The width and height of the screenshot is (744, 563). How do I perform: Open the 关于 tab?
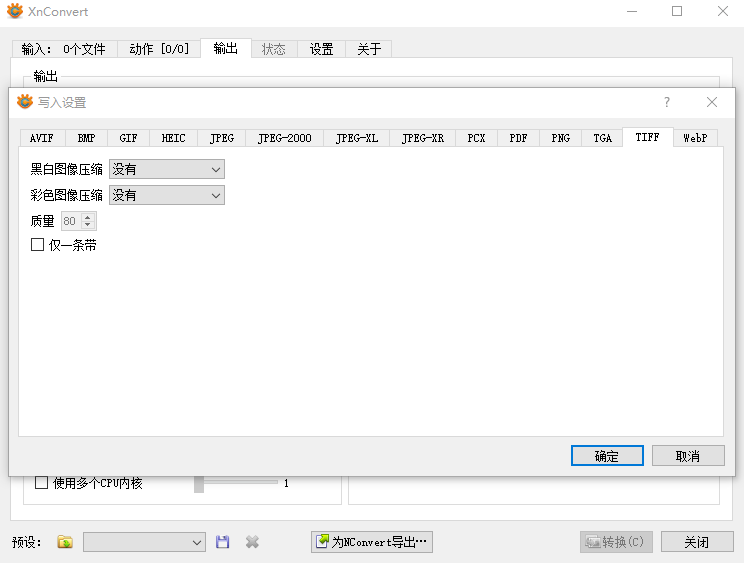pos(369,49)
